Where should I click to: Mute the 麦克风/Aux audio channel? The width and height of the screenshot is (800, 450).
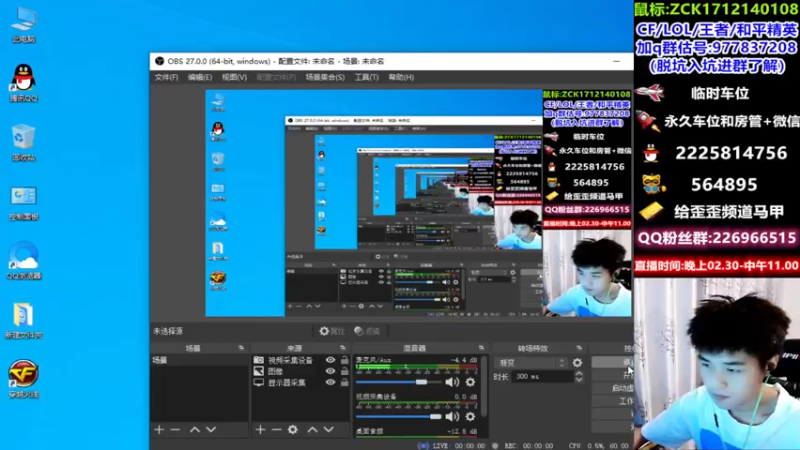(452, 382)
